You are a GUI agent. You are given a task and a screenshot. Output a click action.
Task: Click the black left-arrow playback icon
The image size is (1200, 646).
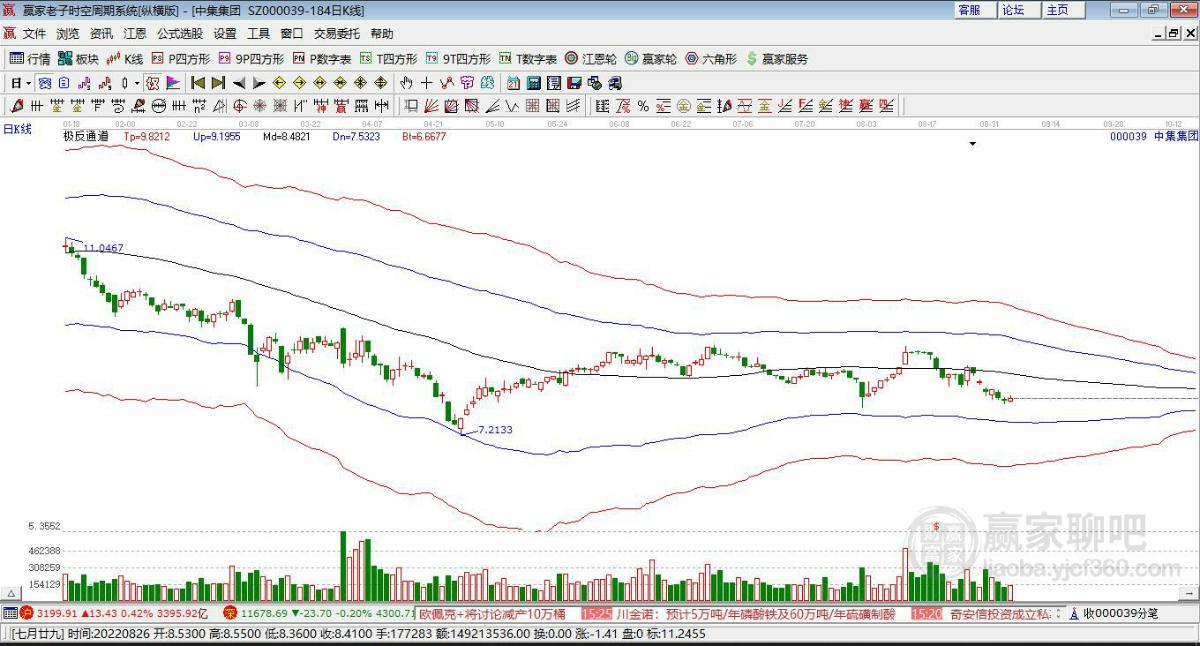pyautogui.click(x=239, y=82)
